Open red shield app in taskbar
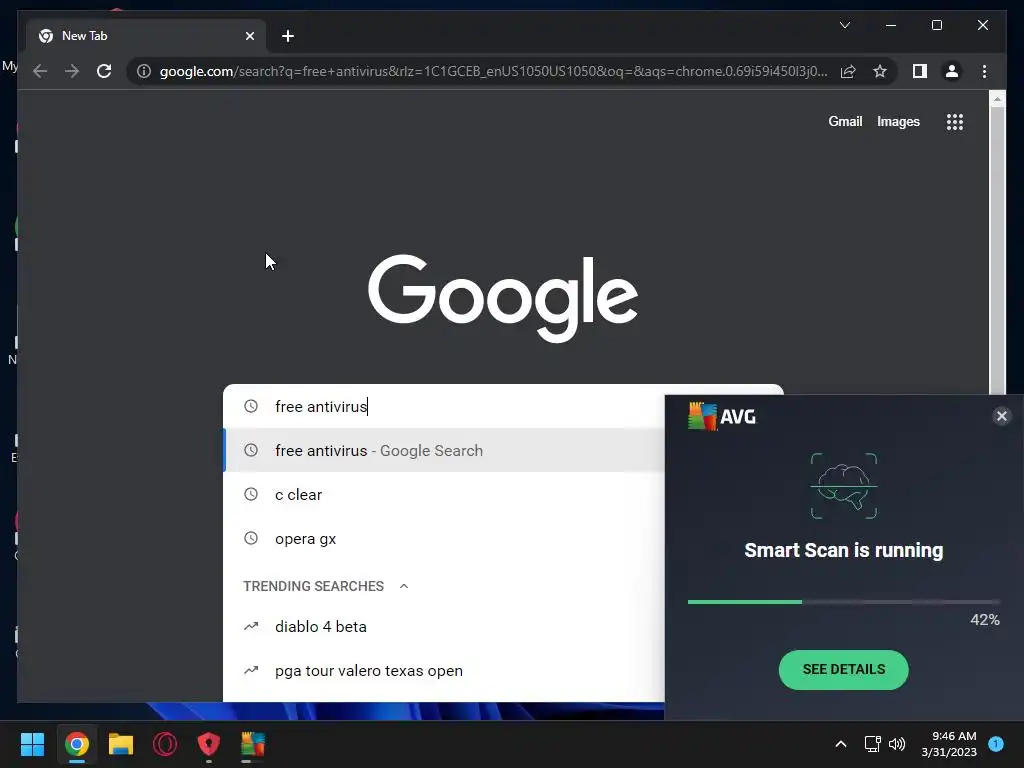The height and width of the screenshot is (768, 1024). pyautogui.click(x=208, y=744)
